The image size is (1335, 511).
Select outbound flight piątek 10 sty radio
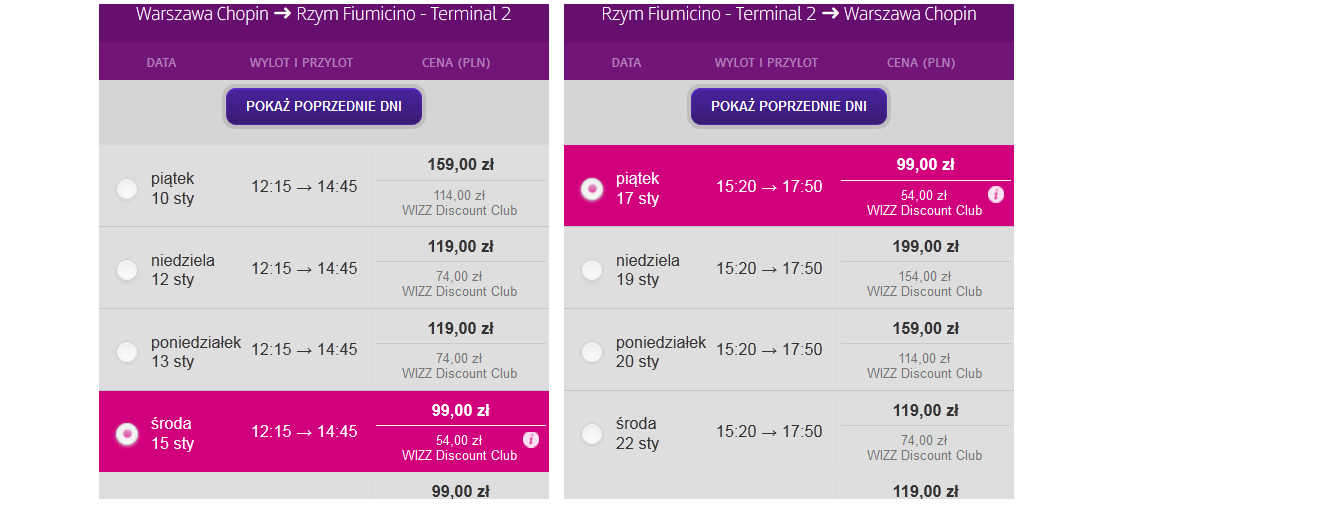[127, 188]
